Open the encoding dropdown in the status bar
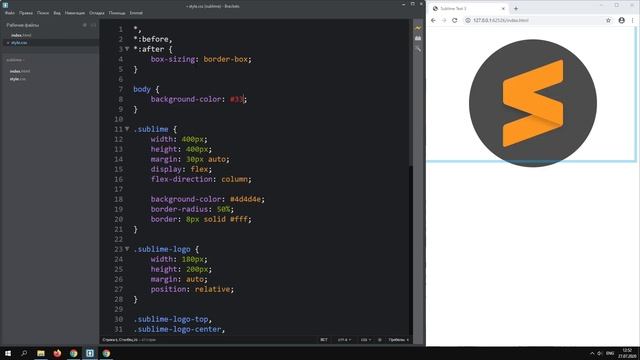 tap(344, 340)
